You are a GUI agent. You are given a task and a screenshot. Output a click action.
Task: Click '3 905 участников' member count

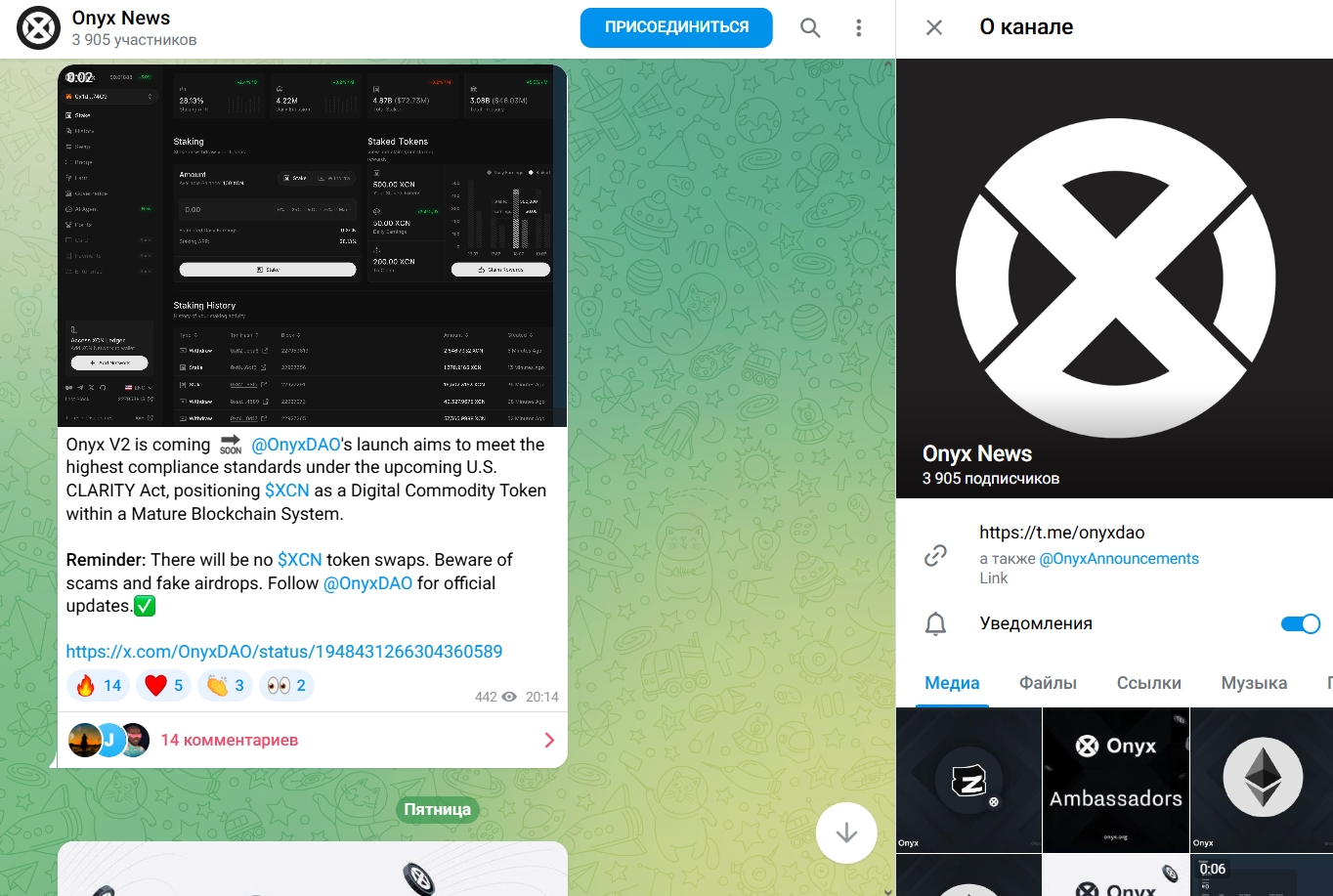tap(134, 40)
